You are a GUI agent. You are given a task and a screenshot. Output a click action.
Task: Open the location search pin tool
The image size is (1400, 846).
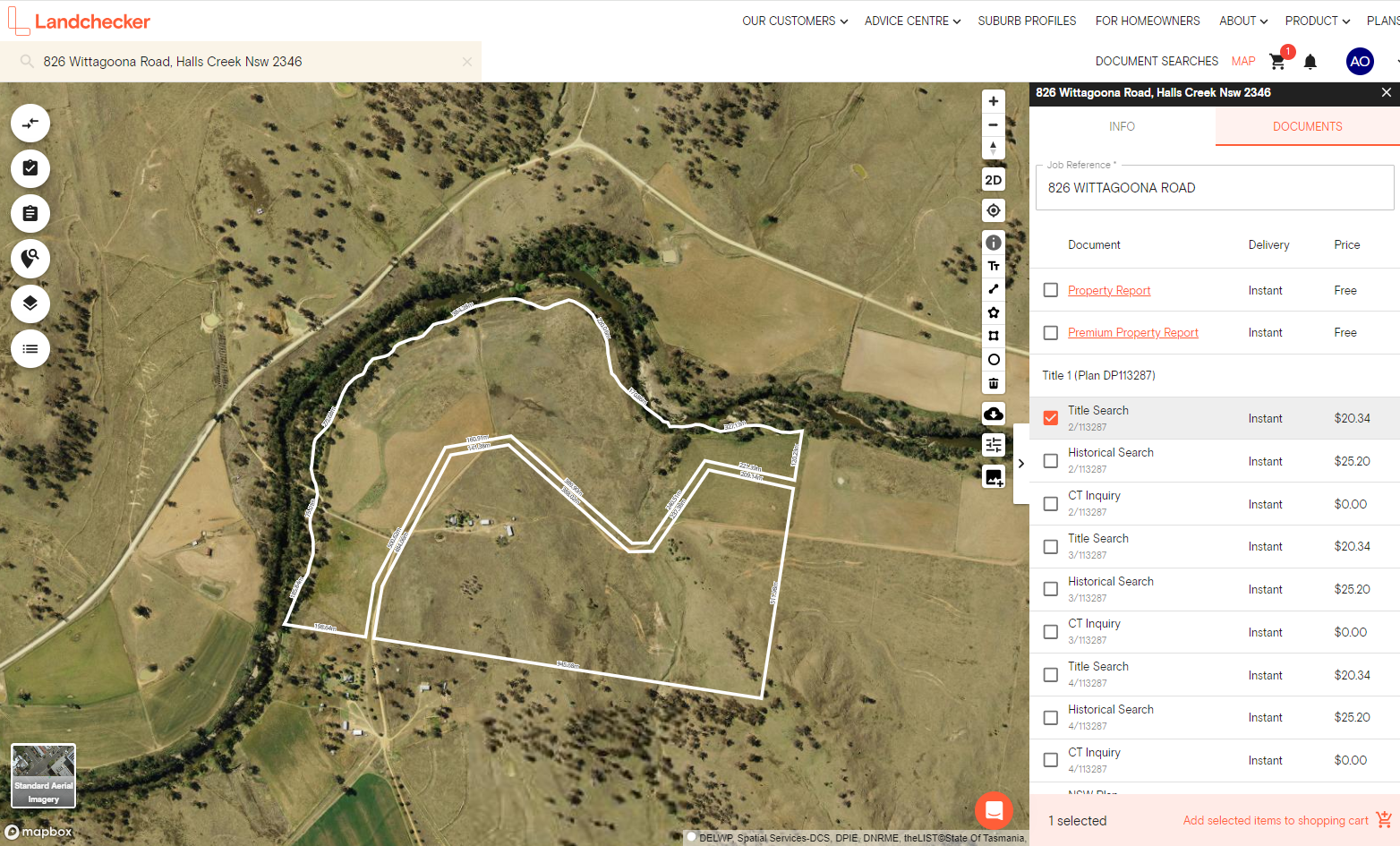[x=30, y=259]
